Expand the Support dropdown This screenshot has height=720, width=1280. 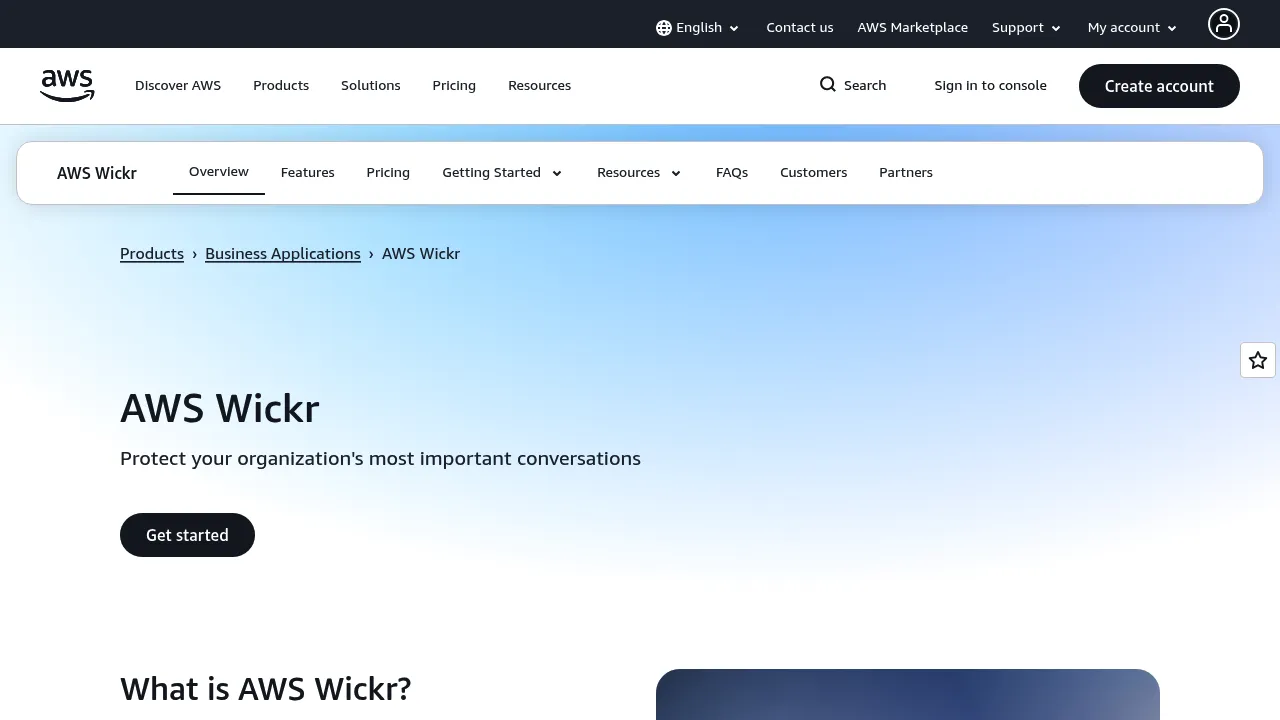point(1027,28)
